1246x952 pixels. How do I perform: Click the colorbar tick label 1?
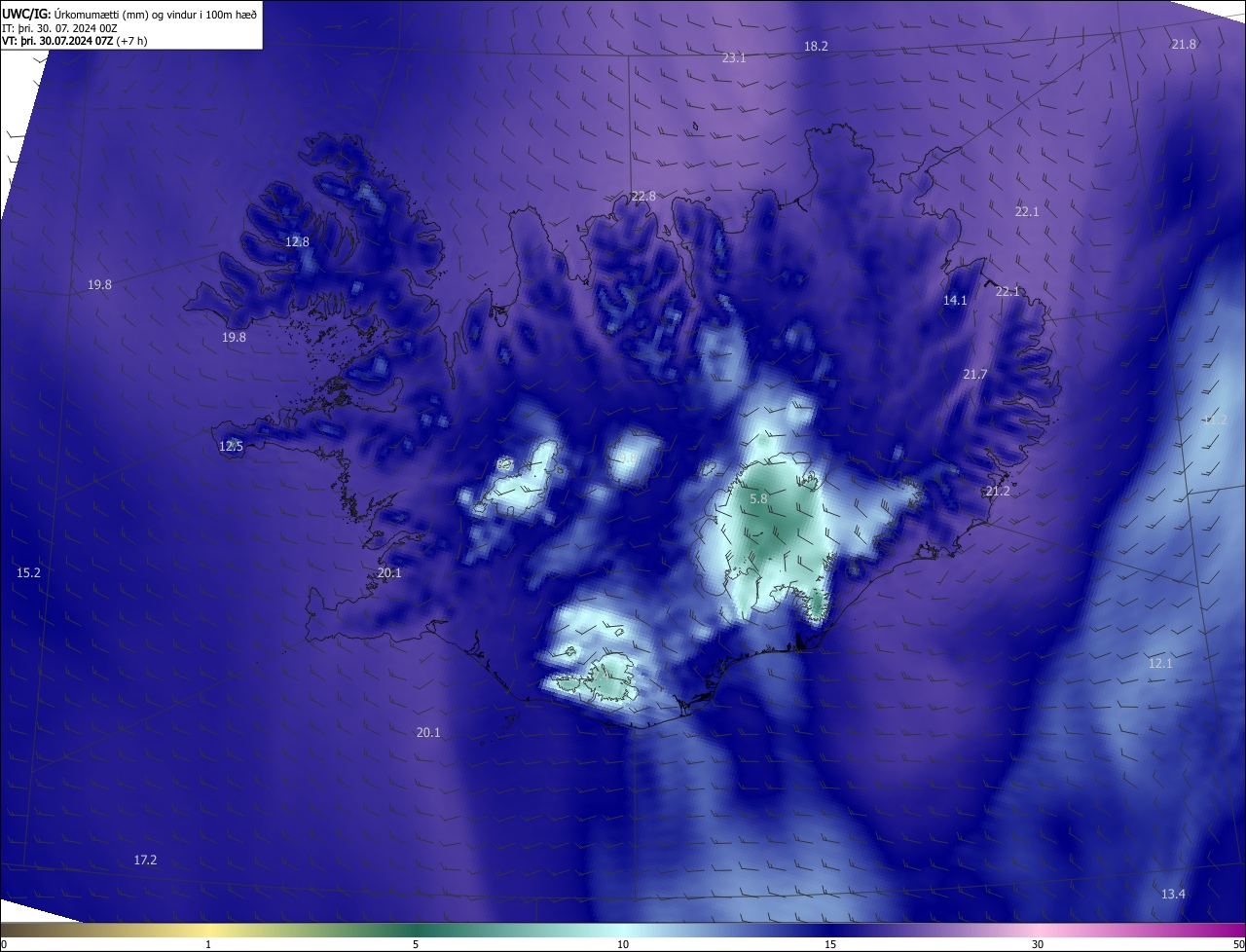point(208,944)
